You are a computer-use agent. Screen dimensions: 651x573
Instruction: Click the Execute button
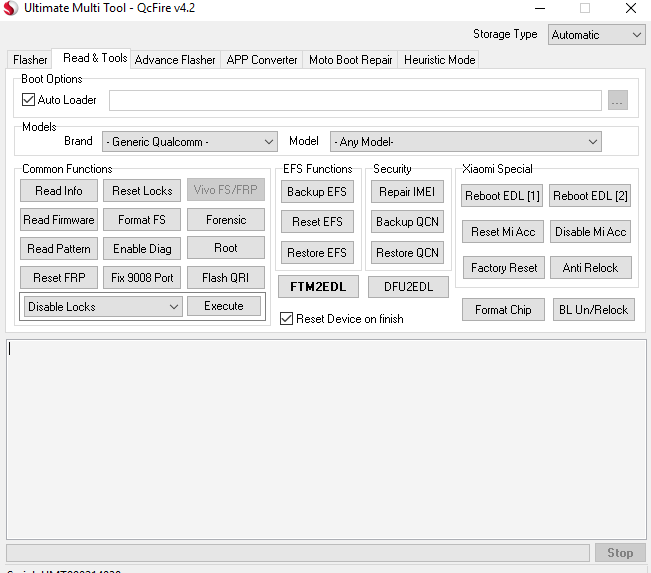tap(224, 306)
